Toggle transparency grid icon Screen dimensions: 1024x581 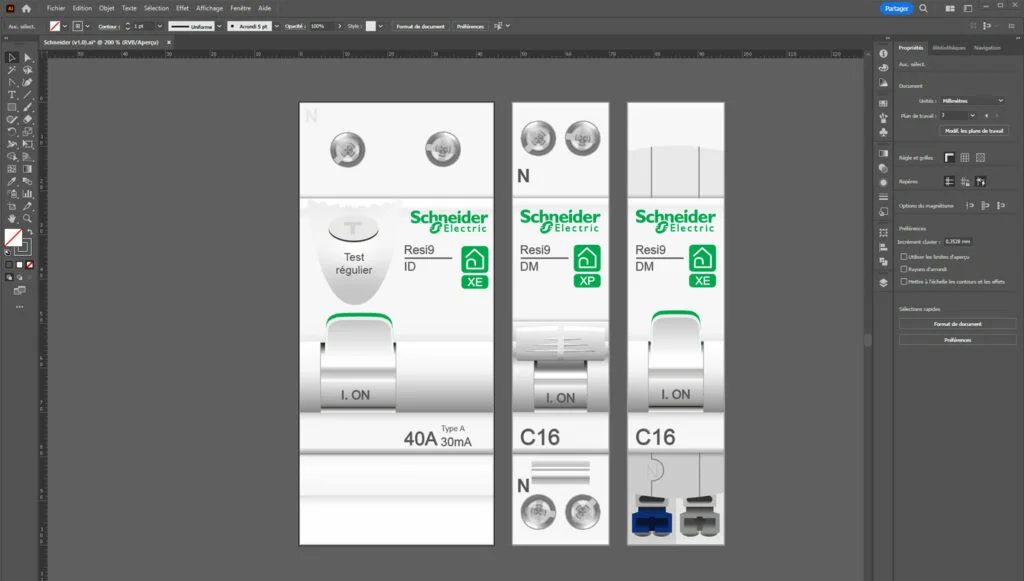(x=980, y=157)
